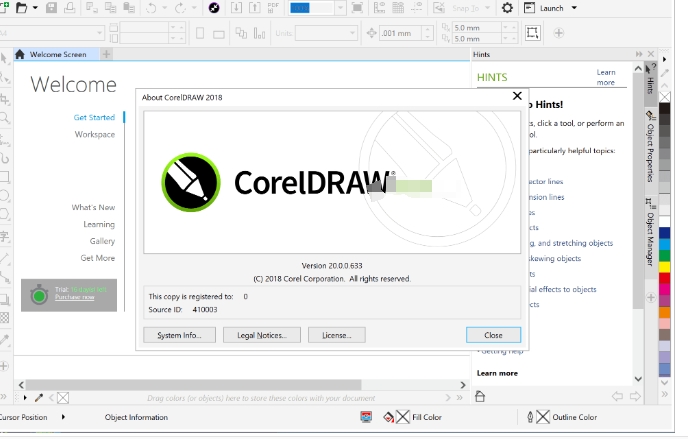This screenshot has height=439, width=688.
Task: Open the Object Manager docker tab
Action: pos(650,232)
